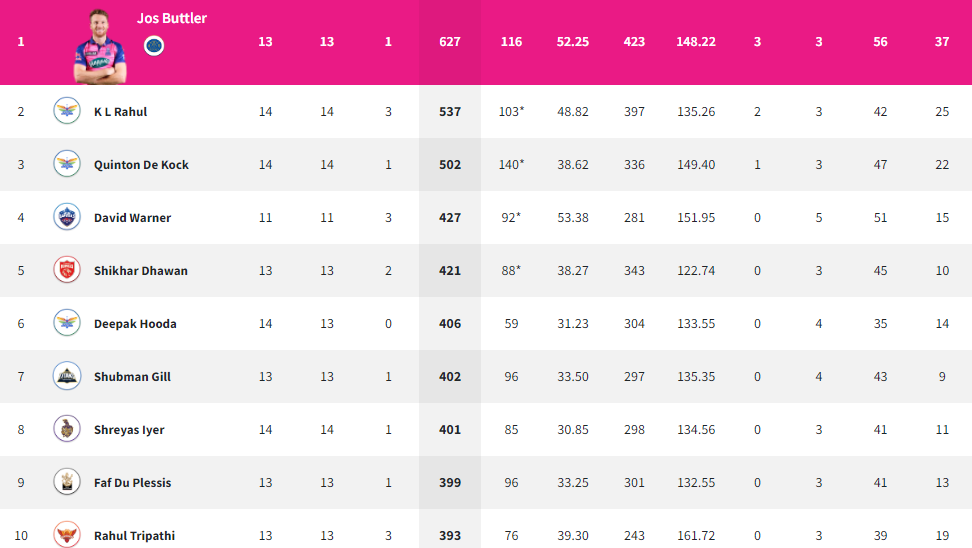The height and width of the screenshot is (548, 972).
Task: Click the Gujarat Titans logo beside Shubman Gill
Action: 67,376
